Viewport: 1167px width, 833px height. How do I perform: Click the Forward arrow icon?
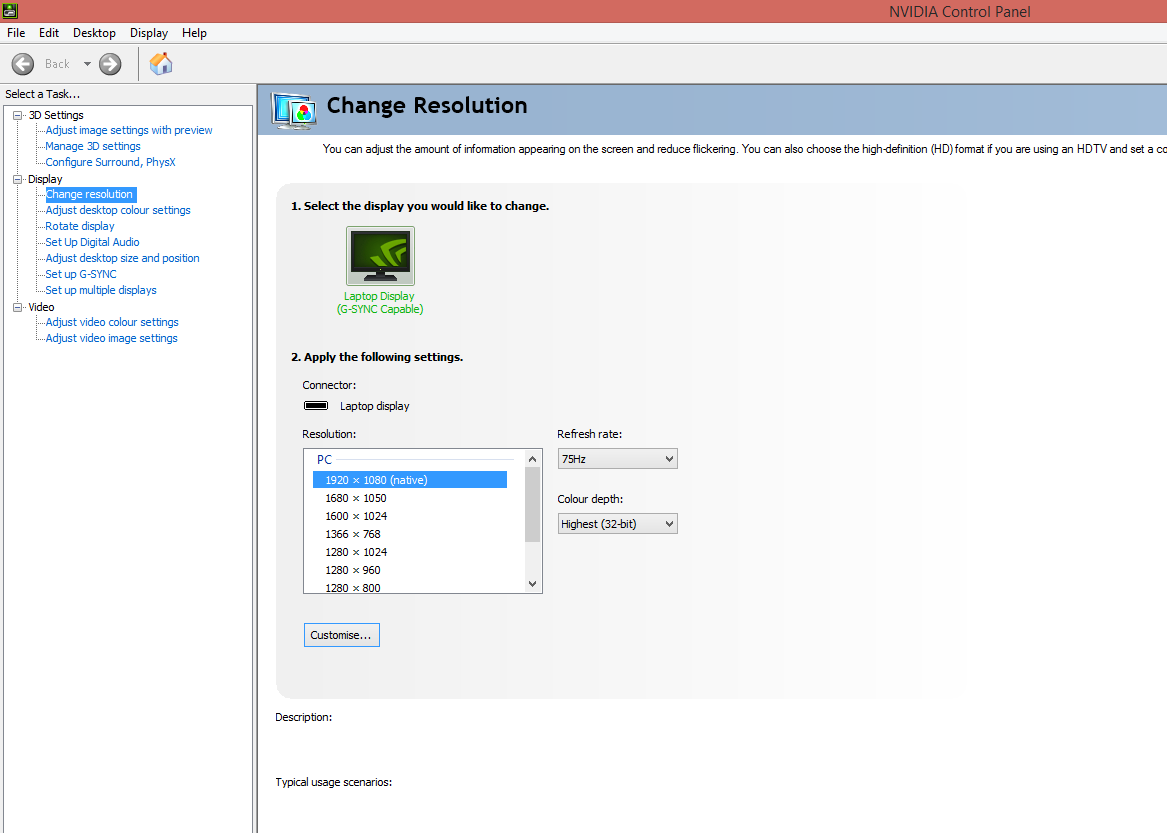tap(110, 64)
